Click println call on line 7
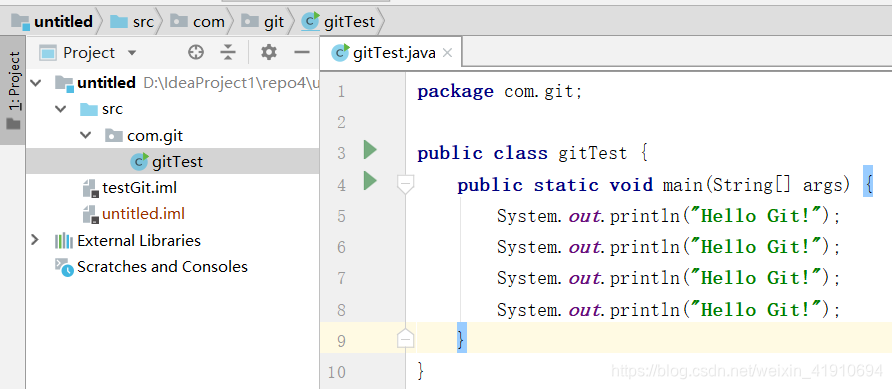Screen dimensions: 892x389 (x=645, y=279)
